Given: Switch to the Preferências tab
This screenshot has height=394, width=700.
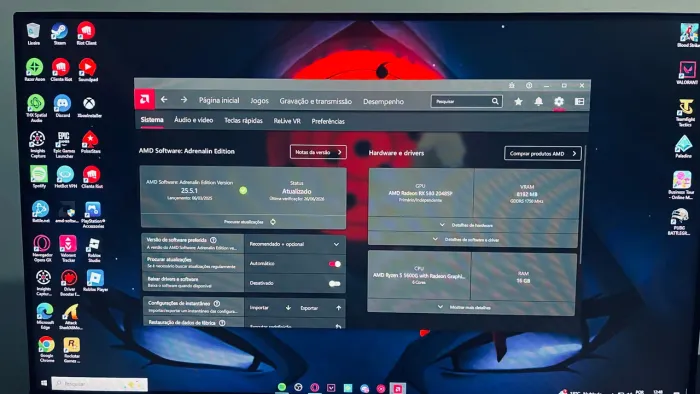Looking at the screenshot, I should click(x=328, y=121).
